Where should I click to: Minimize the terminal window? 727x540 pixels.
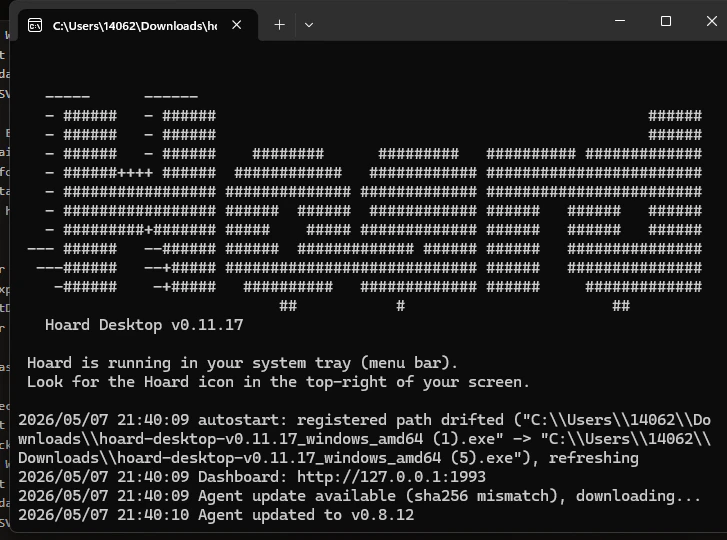pos(620,21)
